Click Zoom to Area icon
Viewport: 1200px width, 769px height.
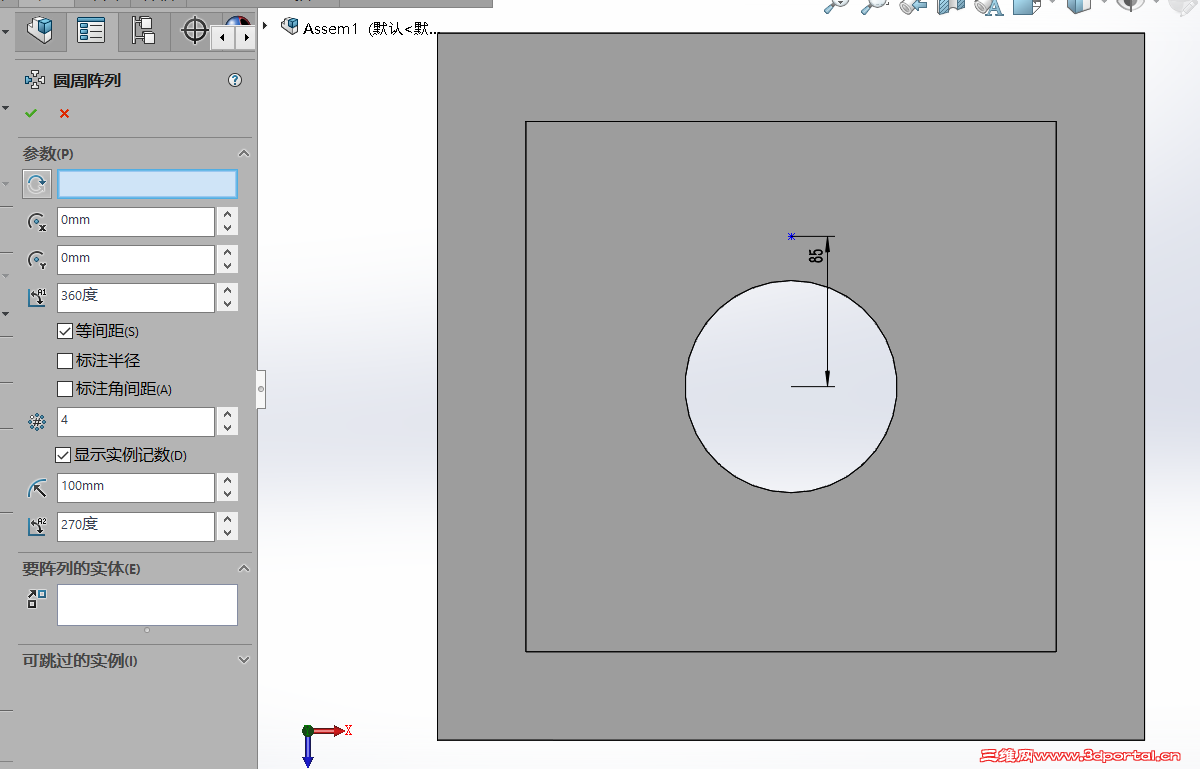[875, 5]
